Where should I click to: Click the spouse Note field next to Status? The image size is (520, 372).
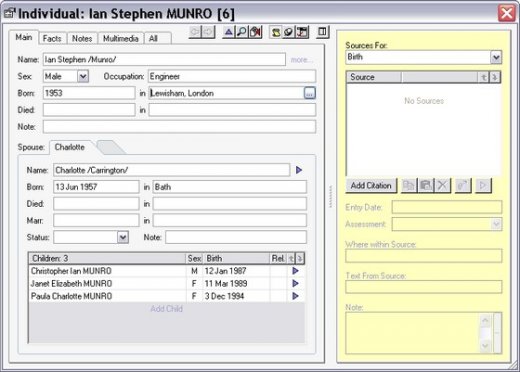236,237
